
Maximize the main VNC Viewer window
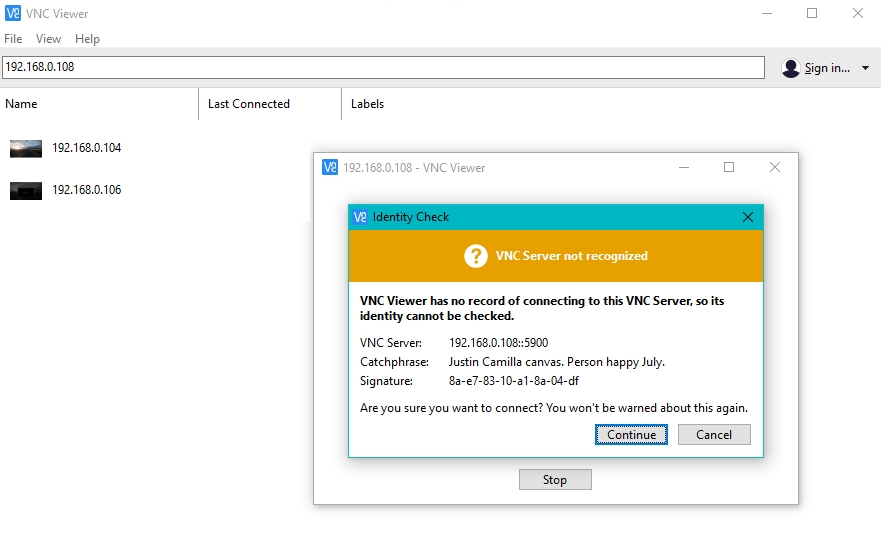[812, 13]
